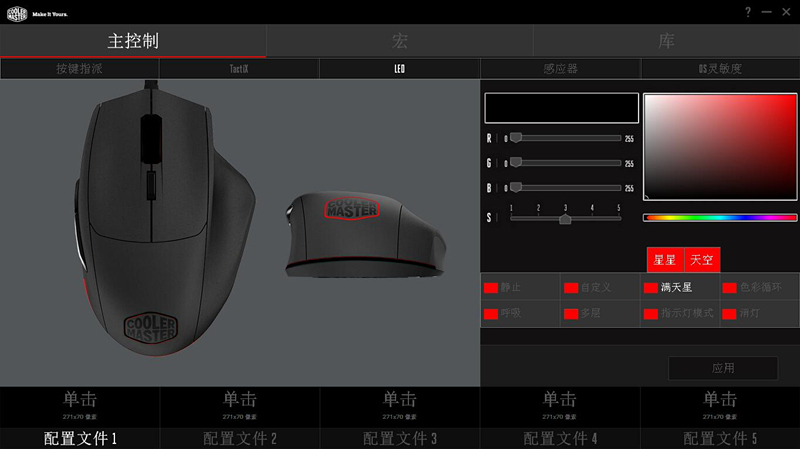Select profile 配置文件 4

click(560, 438)
